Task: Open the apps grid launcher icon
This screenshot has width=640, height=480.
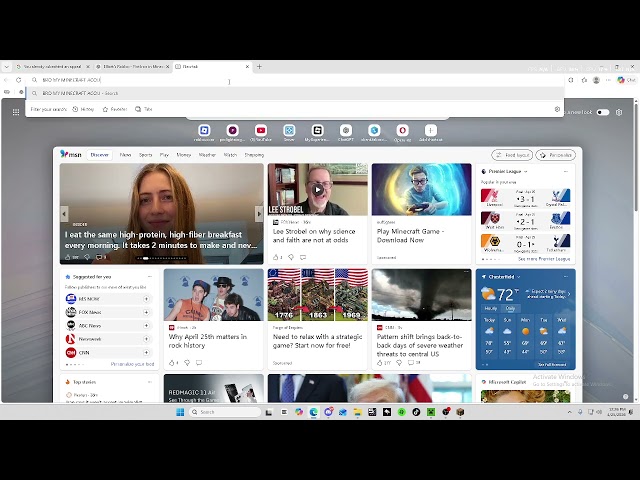Action: tap(16, 112)
